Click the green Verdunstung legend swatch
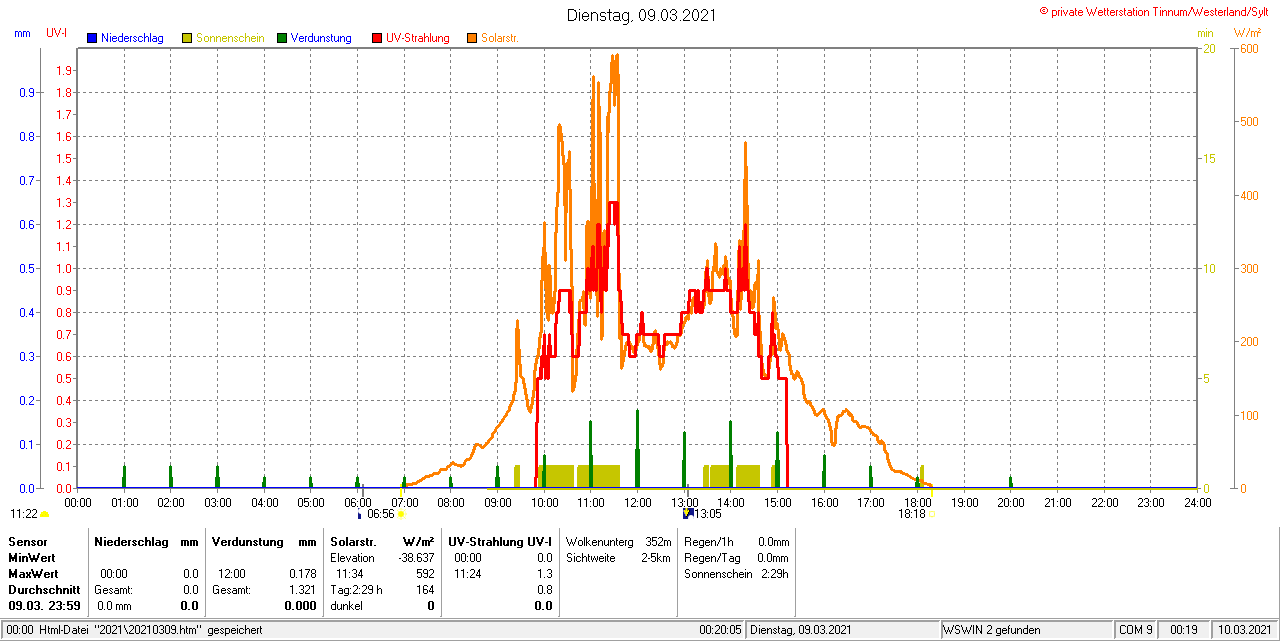The image size is (1280, 641). (x=282, y=38)
